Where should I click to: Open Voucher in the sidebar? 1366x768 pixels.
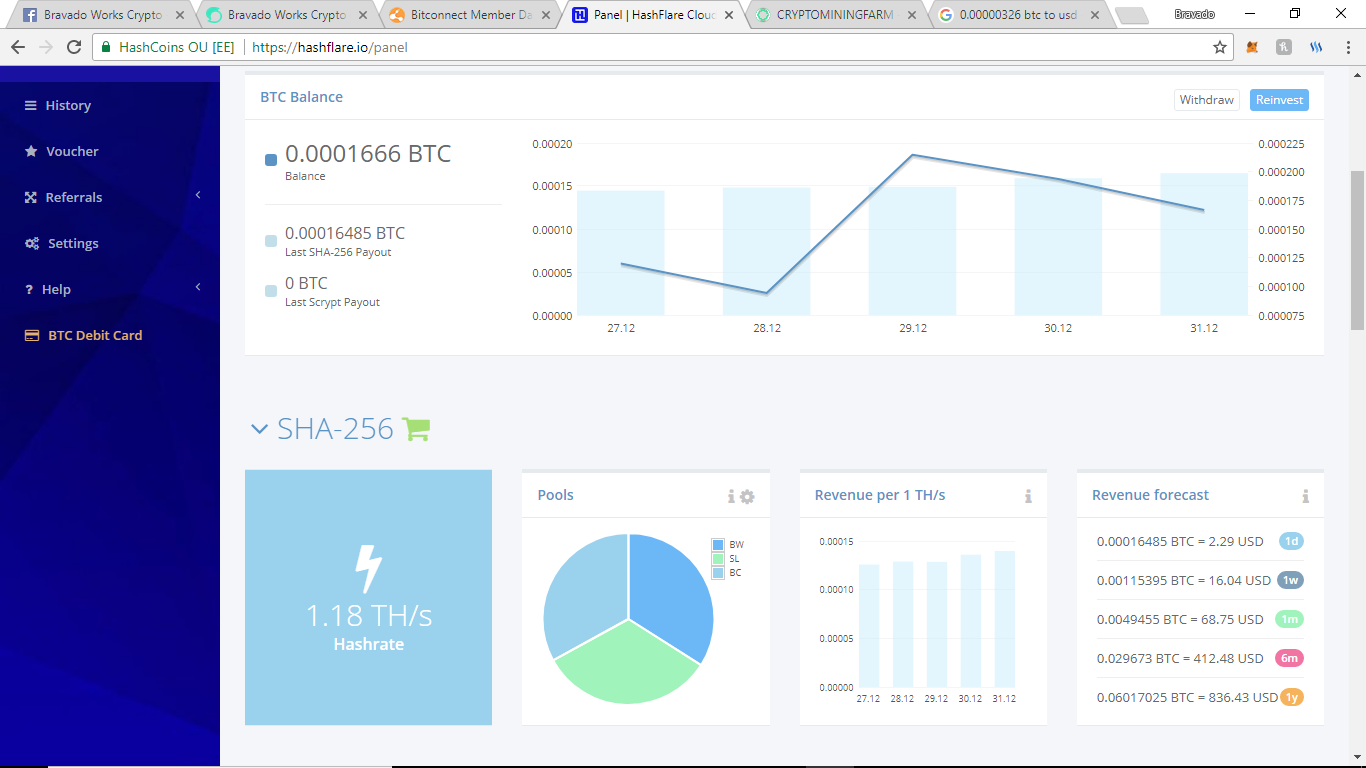coord(72,151)
